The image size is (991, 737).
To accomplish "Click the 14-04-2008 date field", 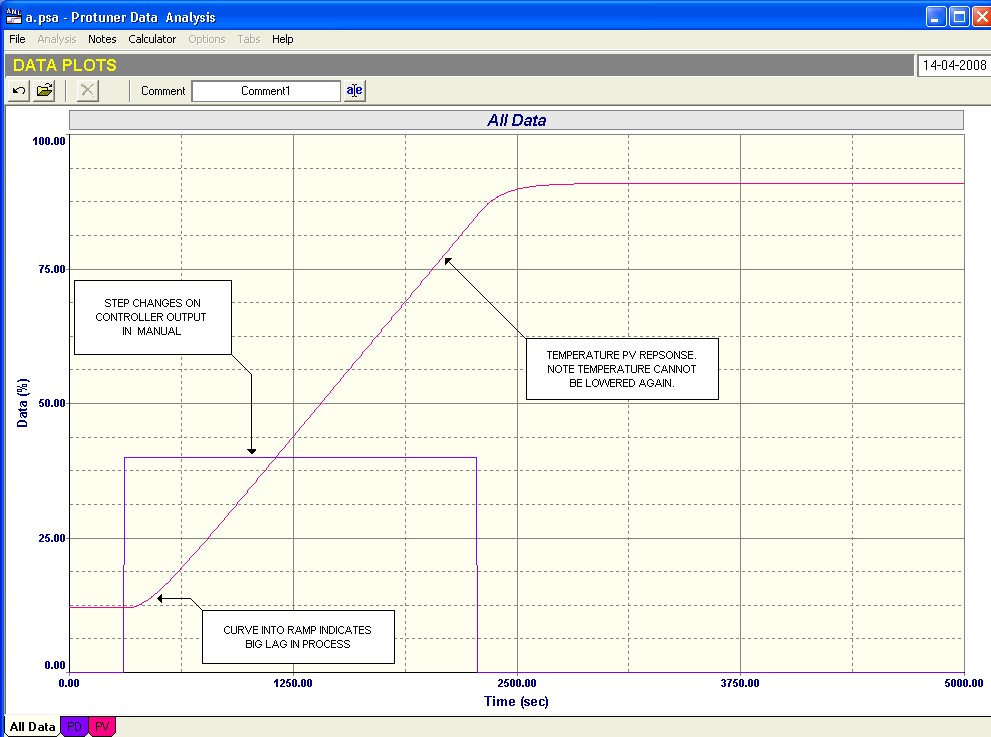I will [x=953, y=66].
